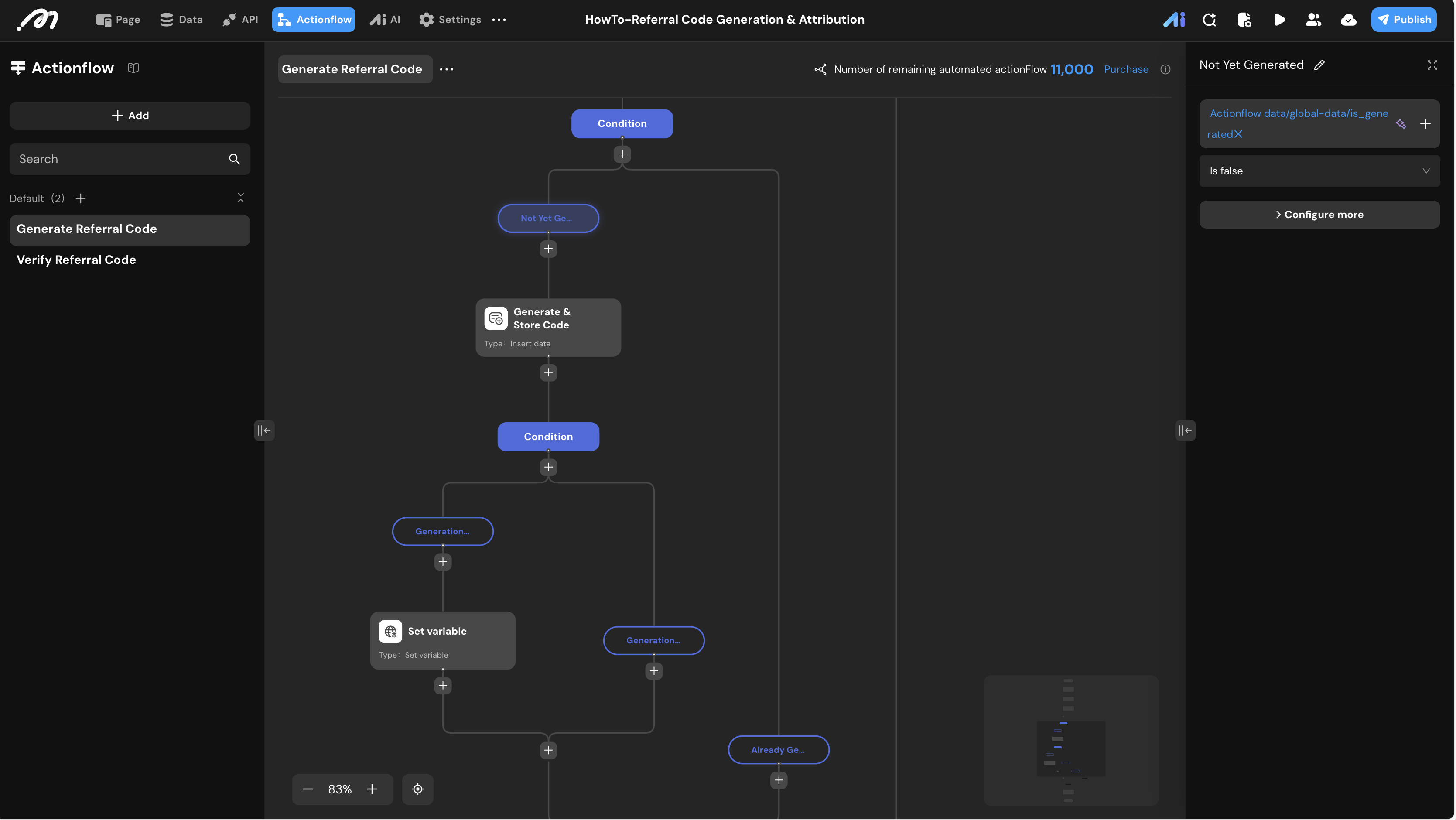Image resolution: width=1456 pixels, height=820 pixels.
Task: Collapse the left Actionflow sidebar panel
Action: 264,430
